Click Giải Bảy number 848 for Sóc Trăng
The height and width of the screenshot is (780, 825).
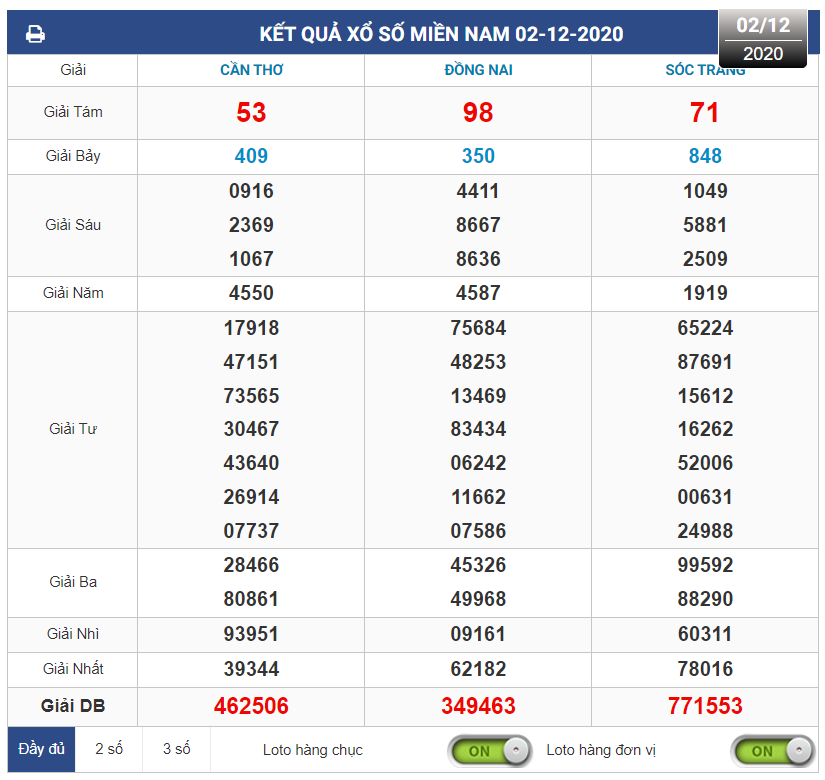[705, 156]
